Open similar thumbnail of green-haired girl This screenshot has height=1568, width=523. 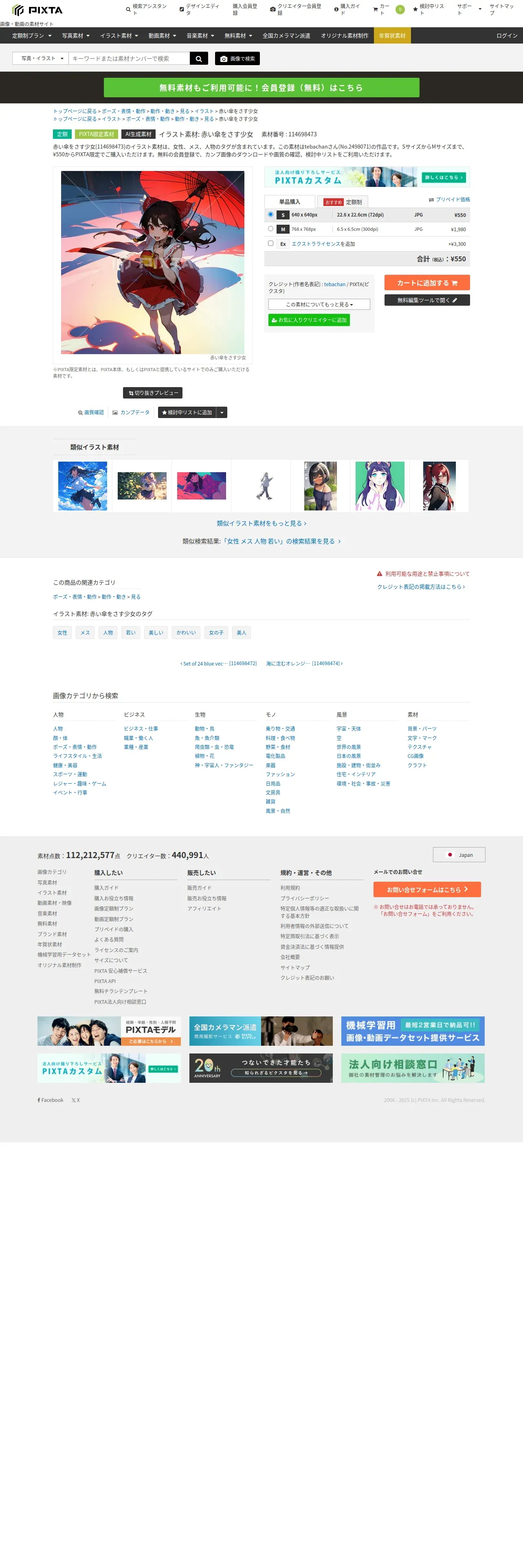click(x=380, y=486)
